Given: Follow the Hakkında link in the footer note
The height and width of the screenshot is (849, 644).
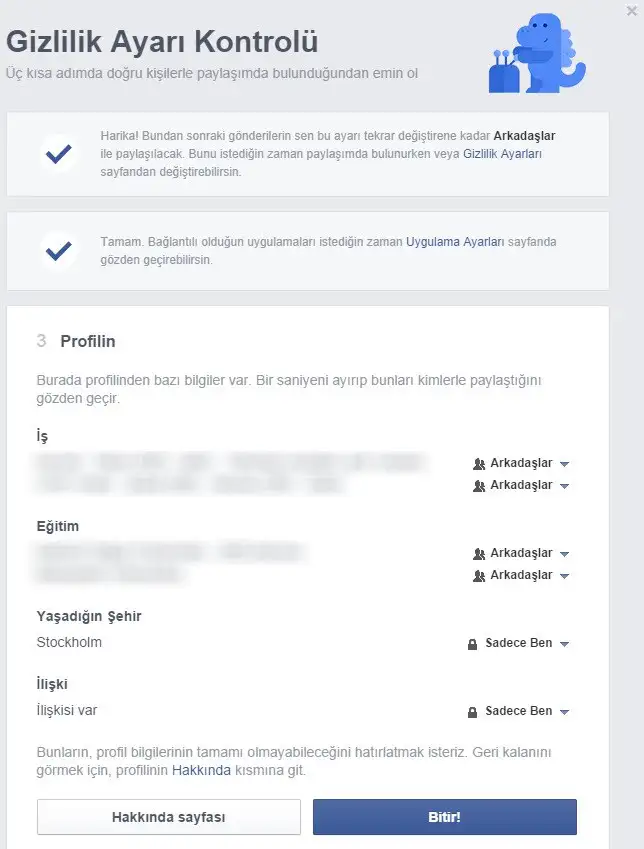Looking at the screenshot, I should [201, 770].
